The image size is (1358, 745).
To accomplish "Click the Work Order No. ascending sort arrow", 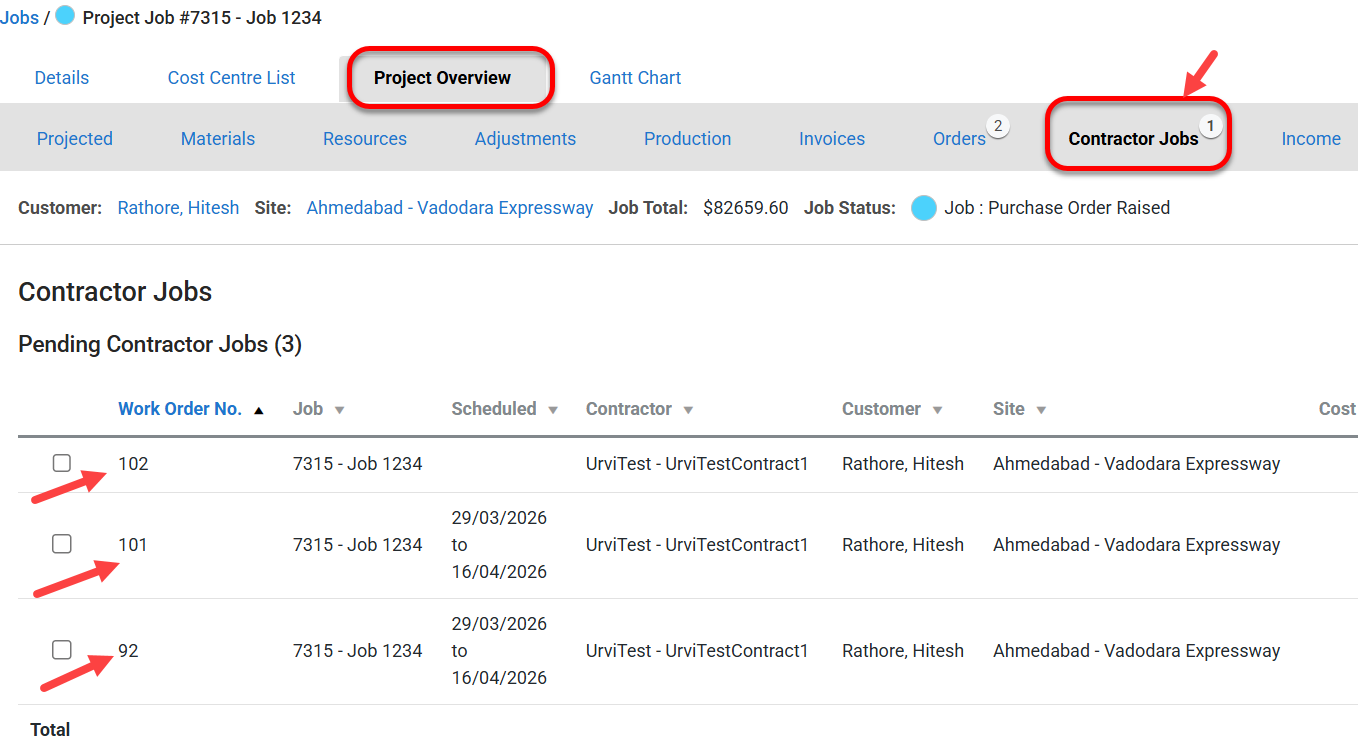I will pos(259,410).
